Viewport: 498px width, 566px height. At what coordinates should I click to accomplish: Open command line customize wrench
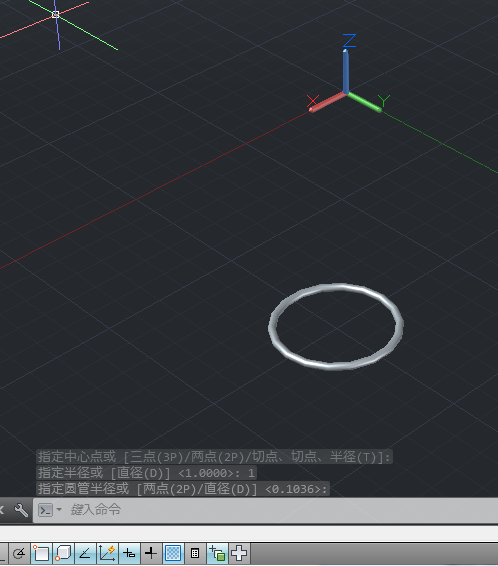click(x=21, y=510)
